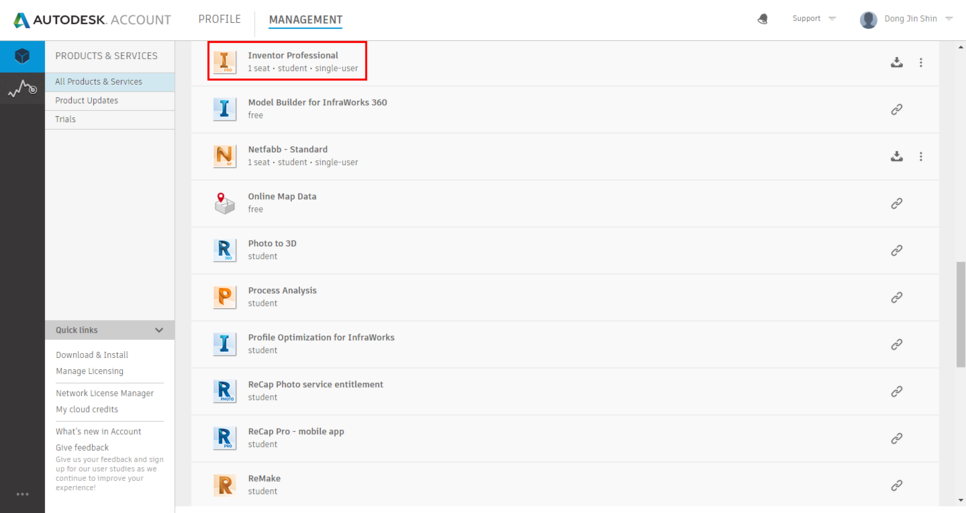
Task: Open the Dong Jin Shin account dropdown
Action: 918,19
